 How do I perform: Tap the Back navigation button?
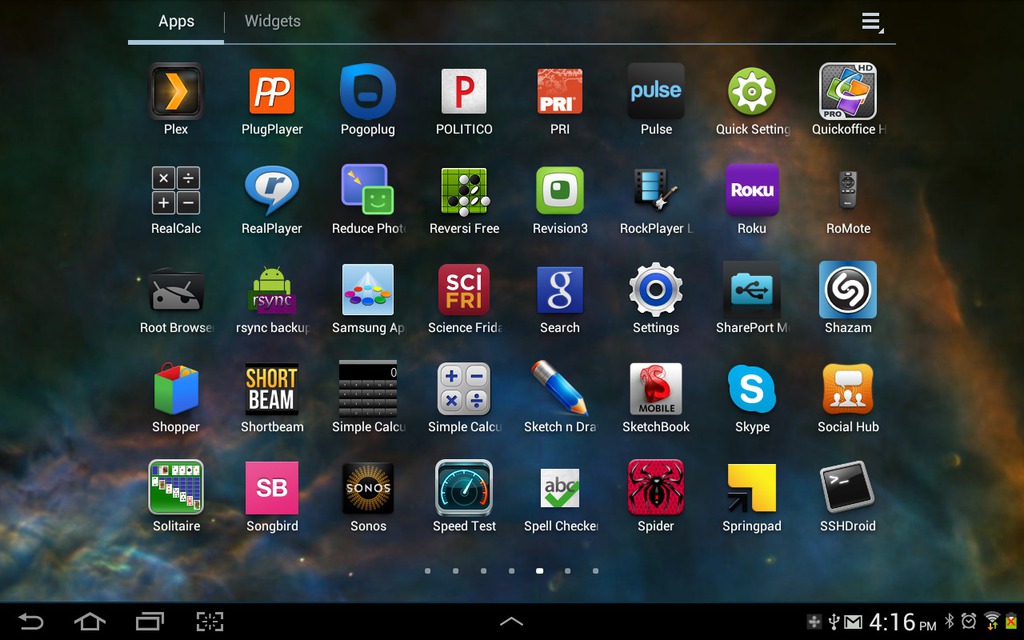[31, 621]
